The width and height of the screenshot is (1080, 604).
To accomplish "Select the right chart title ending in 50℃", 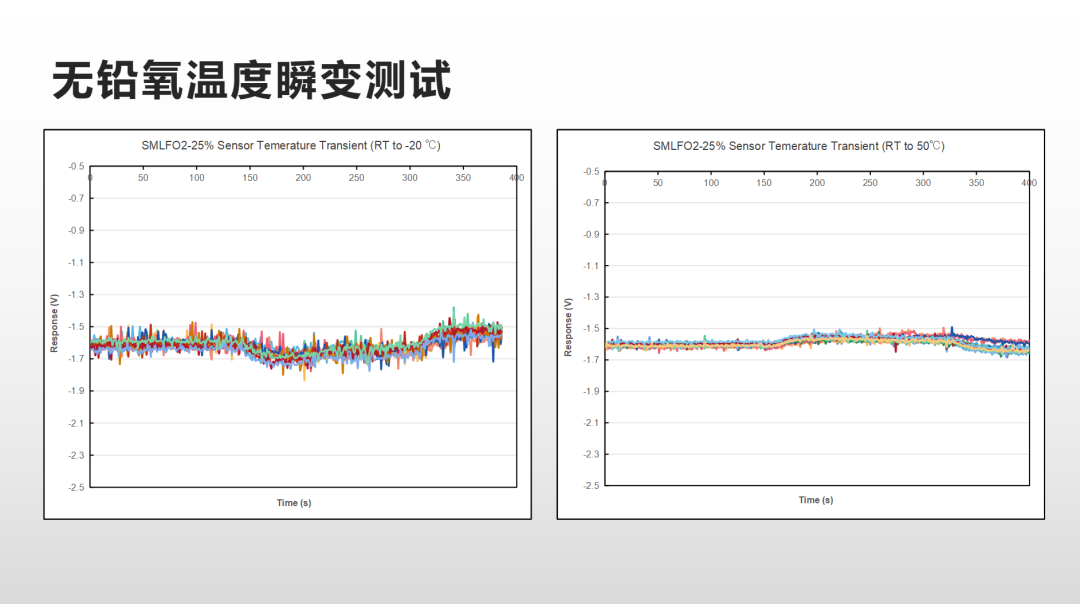I will 799,146.
